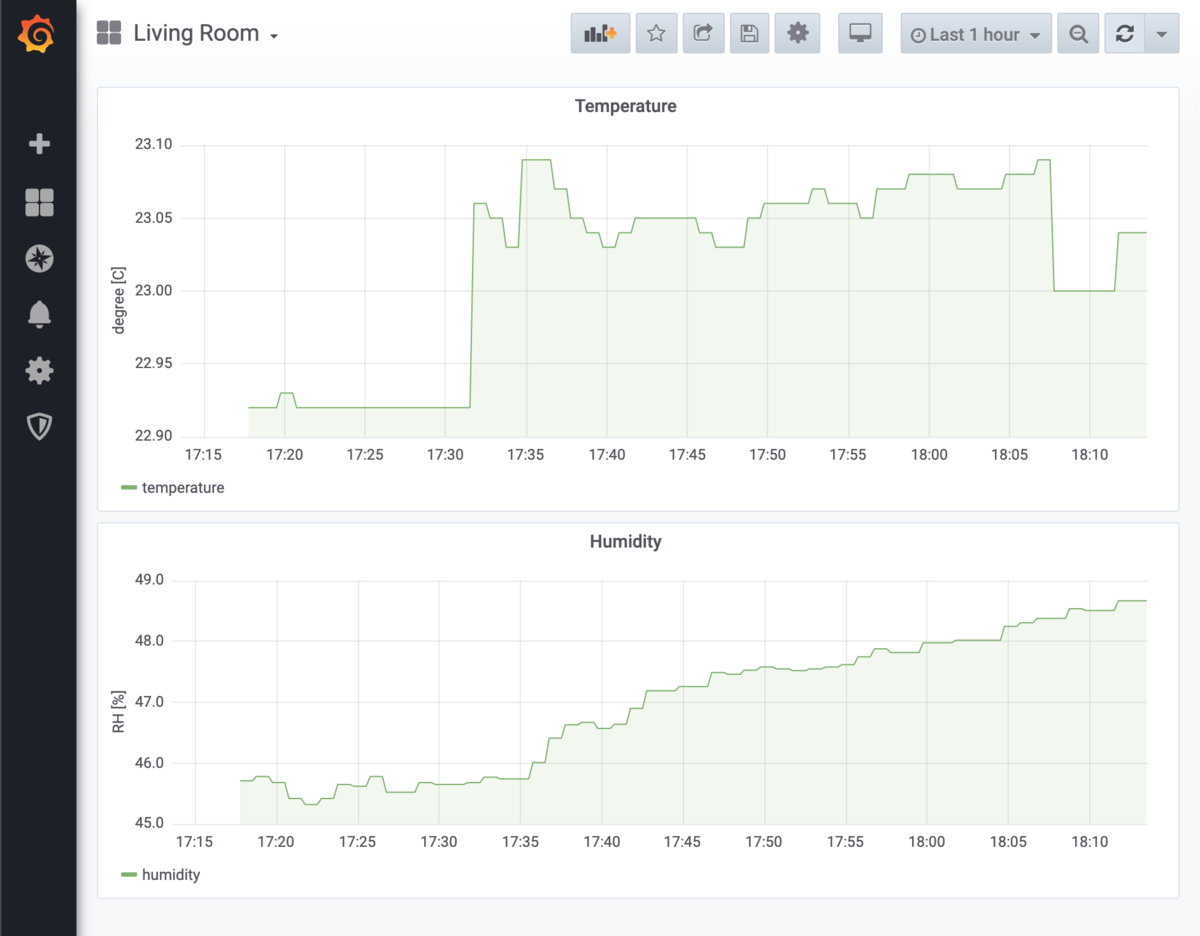Click the humidity legend color swatch
The width and height of the screenshot is (1200, 936).
coord(129,875)
